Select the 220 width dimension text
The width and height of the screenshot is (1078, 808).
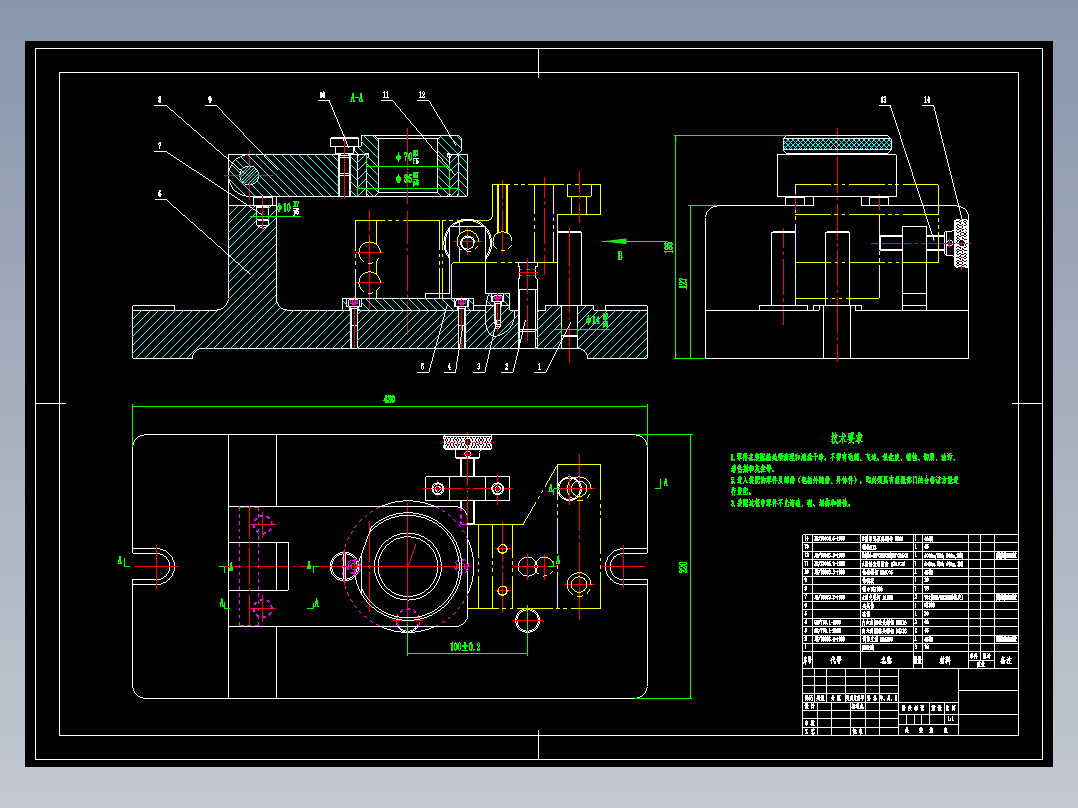[x=683, y=567]
